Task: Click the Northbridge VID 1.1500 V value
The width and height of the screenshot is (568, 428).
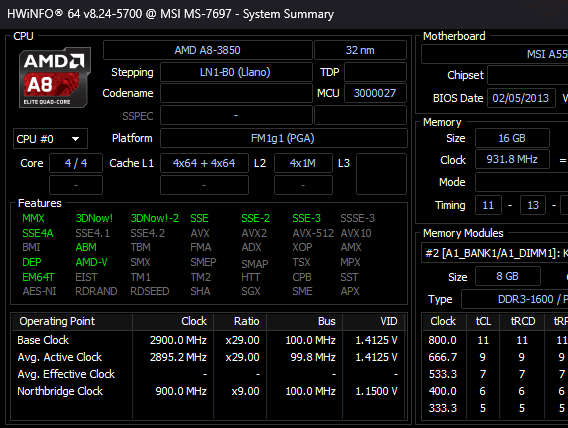Action: (376, 391)
